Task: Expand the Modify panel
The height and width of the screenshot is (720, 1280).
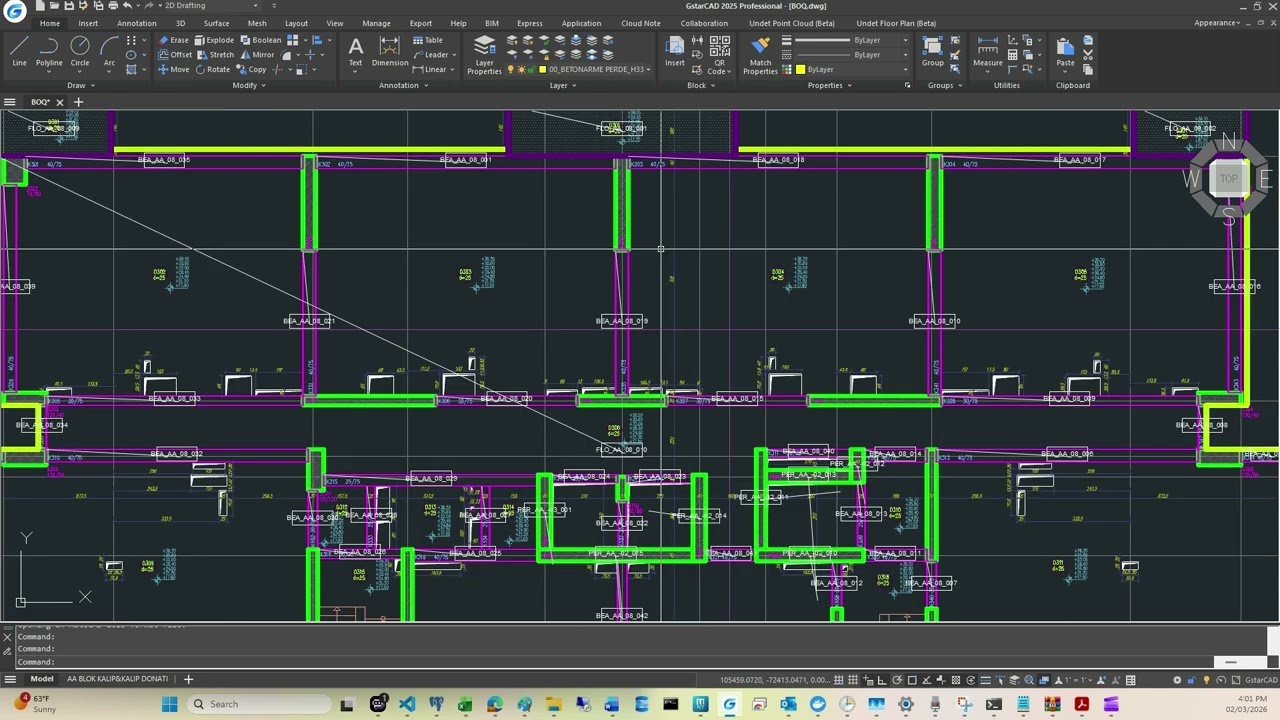Action: point(249,85)
